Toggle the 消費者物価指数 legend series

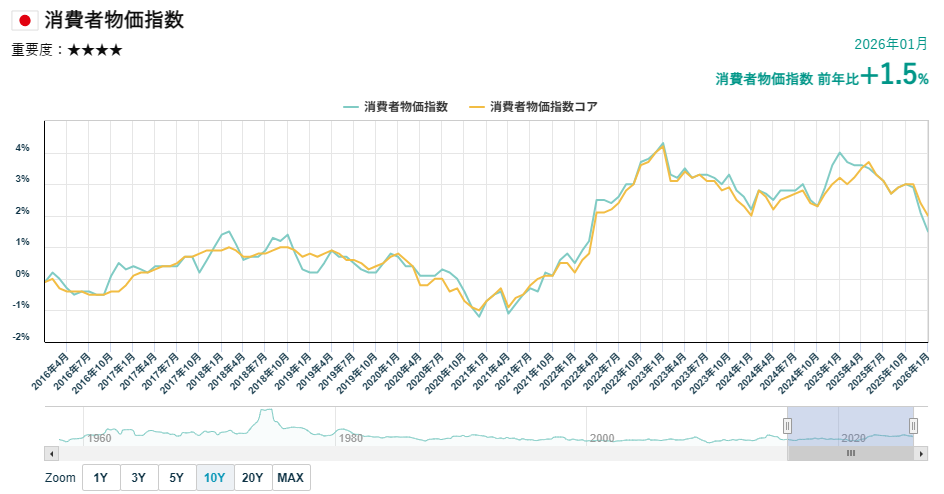pyautogui.click(x=396, y=107)
